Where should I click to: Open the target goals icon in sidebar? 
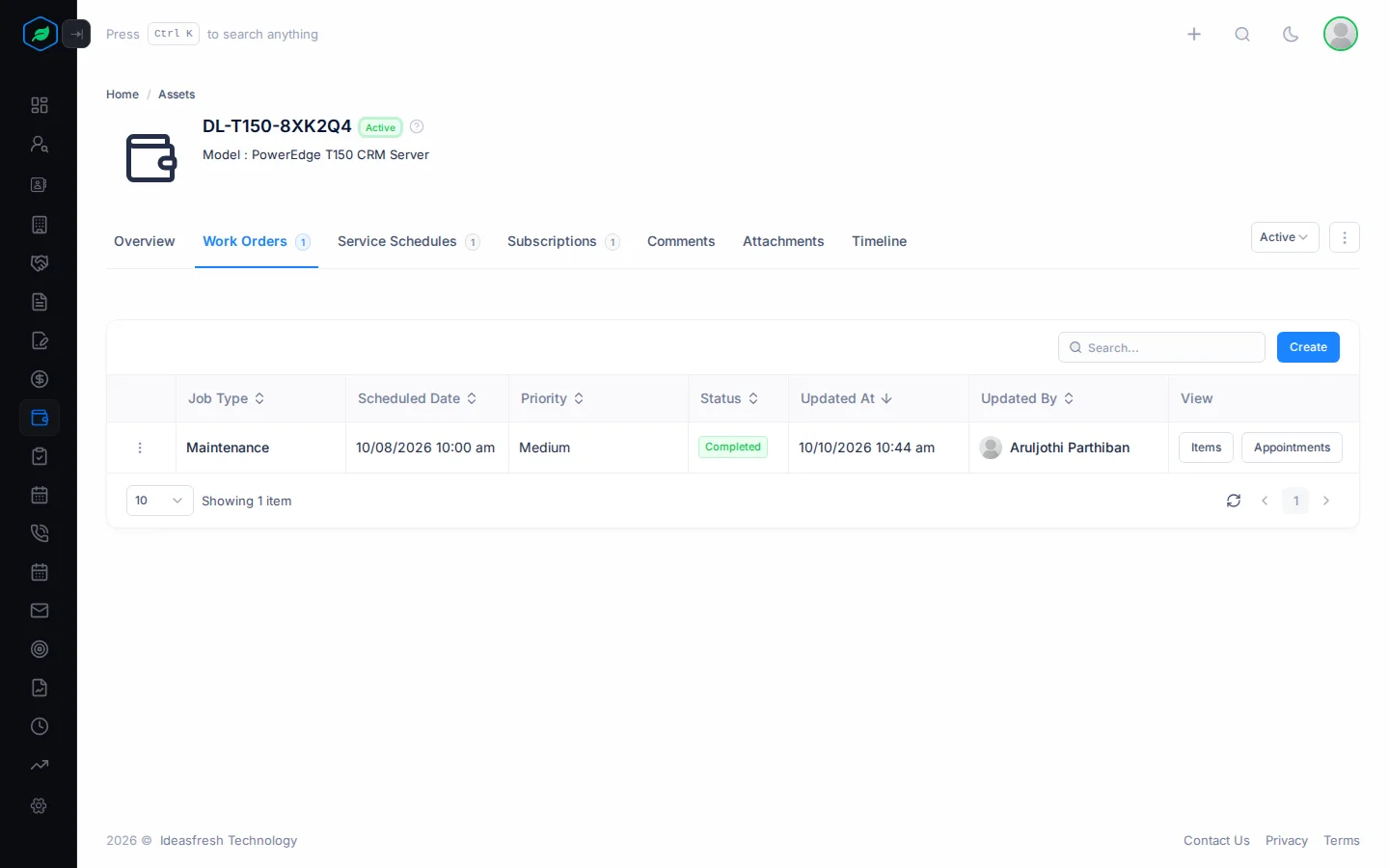pos(40,649)
